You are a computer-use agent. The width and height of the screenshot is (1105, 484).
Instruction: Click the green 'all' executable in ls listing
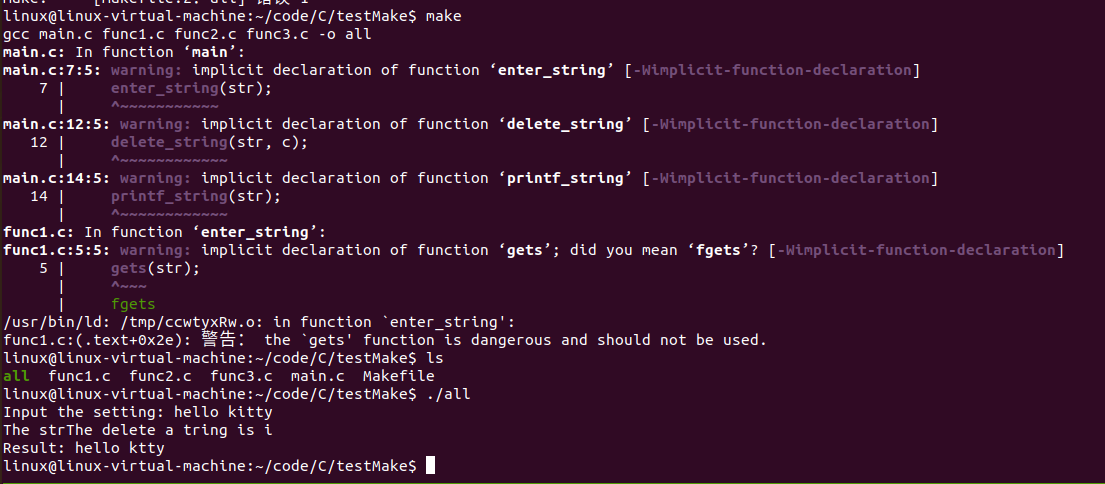click(x=16, y=376)
